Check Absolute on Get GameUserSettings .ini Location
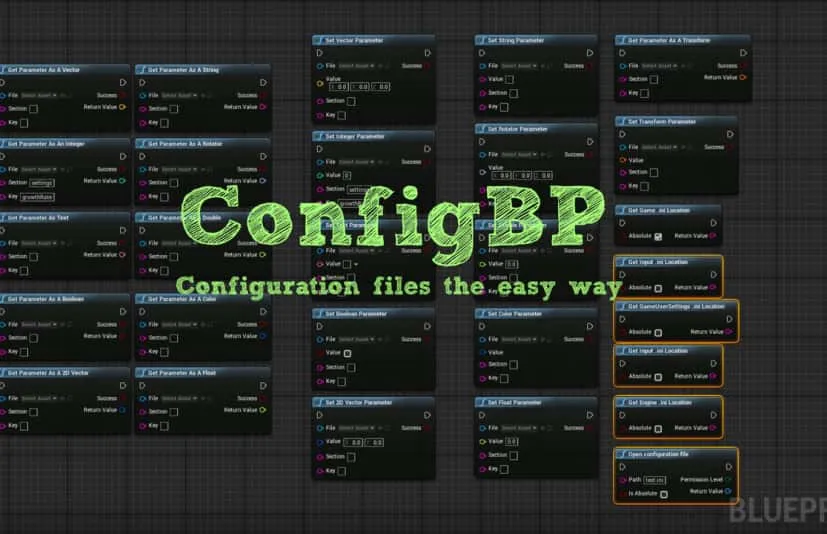The image size is (827, 534). pyautogui.click(x=658, y=332)
